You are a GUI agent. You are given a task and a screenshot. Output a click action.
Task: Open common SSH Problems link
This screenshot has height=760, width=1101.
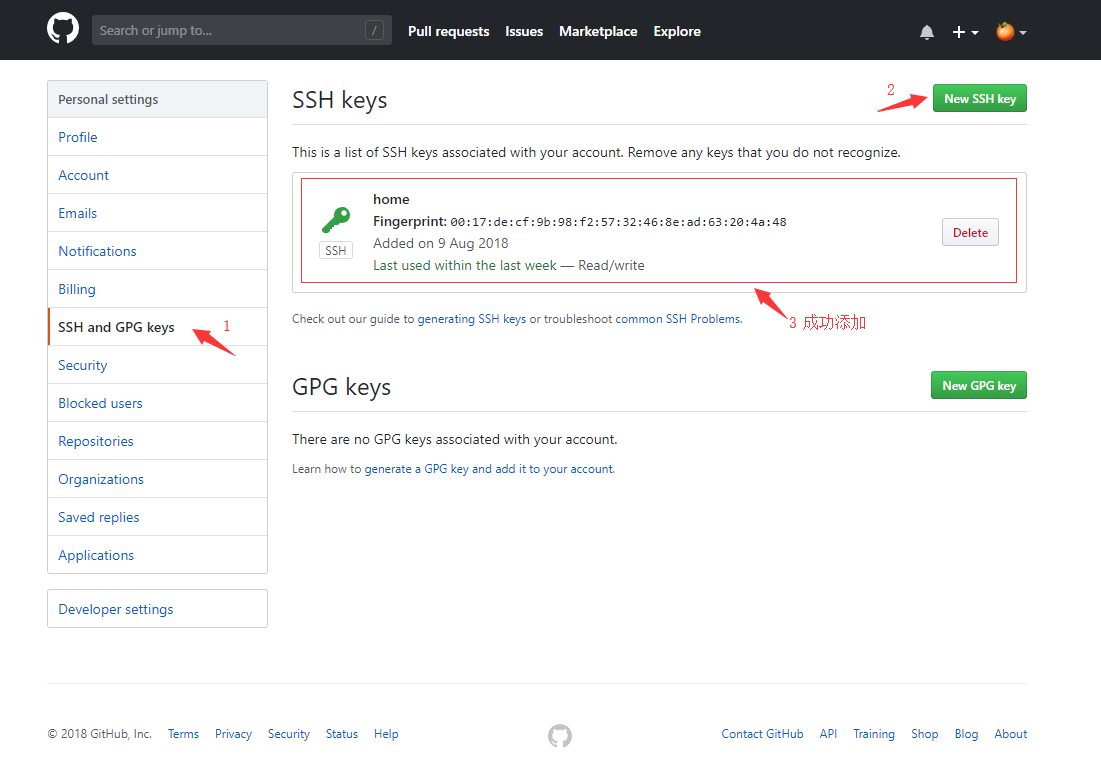click(x=677, y=319)
